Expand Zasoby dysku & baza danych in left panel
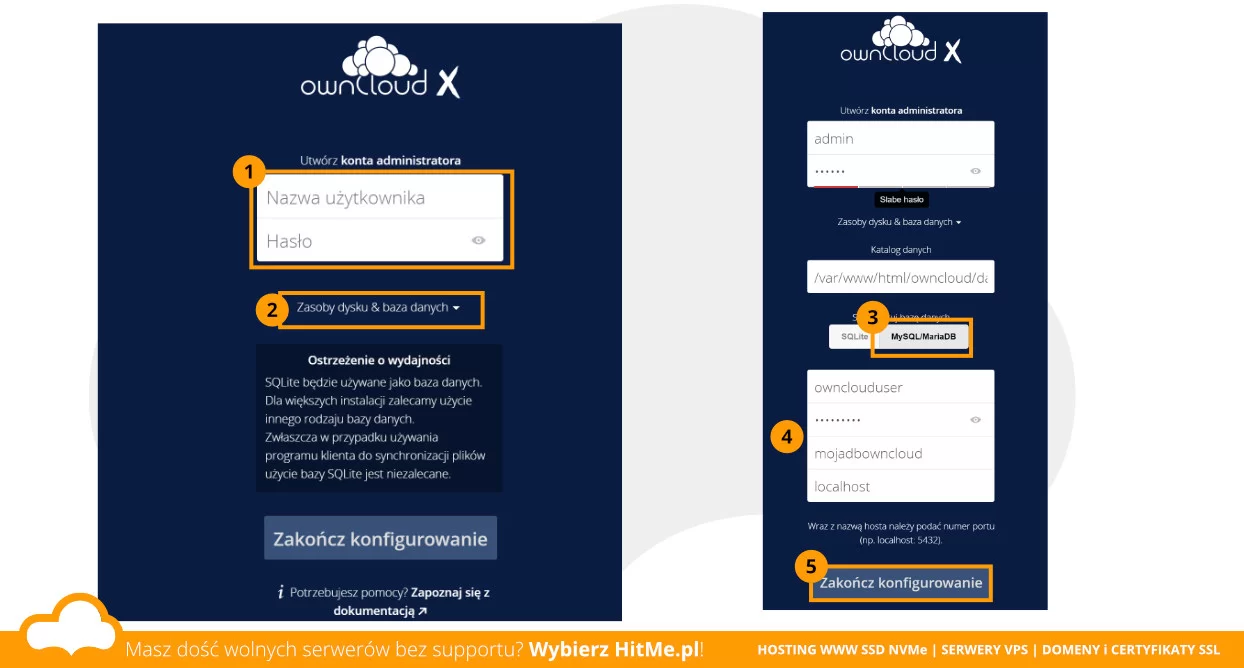The width and height of the screenshot is (1244, 668). [378, 308]
